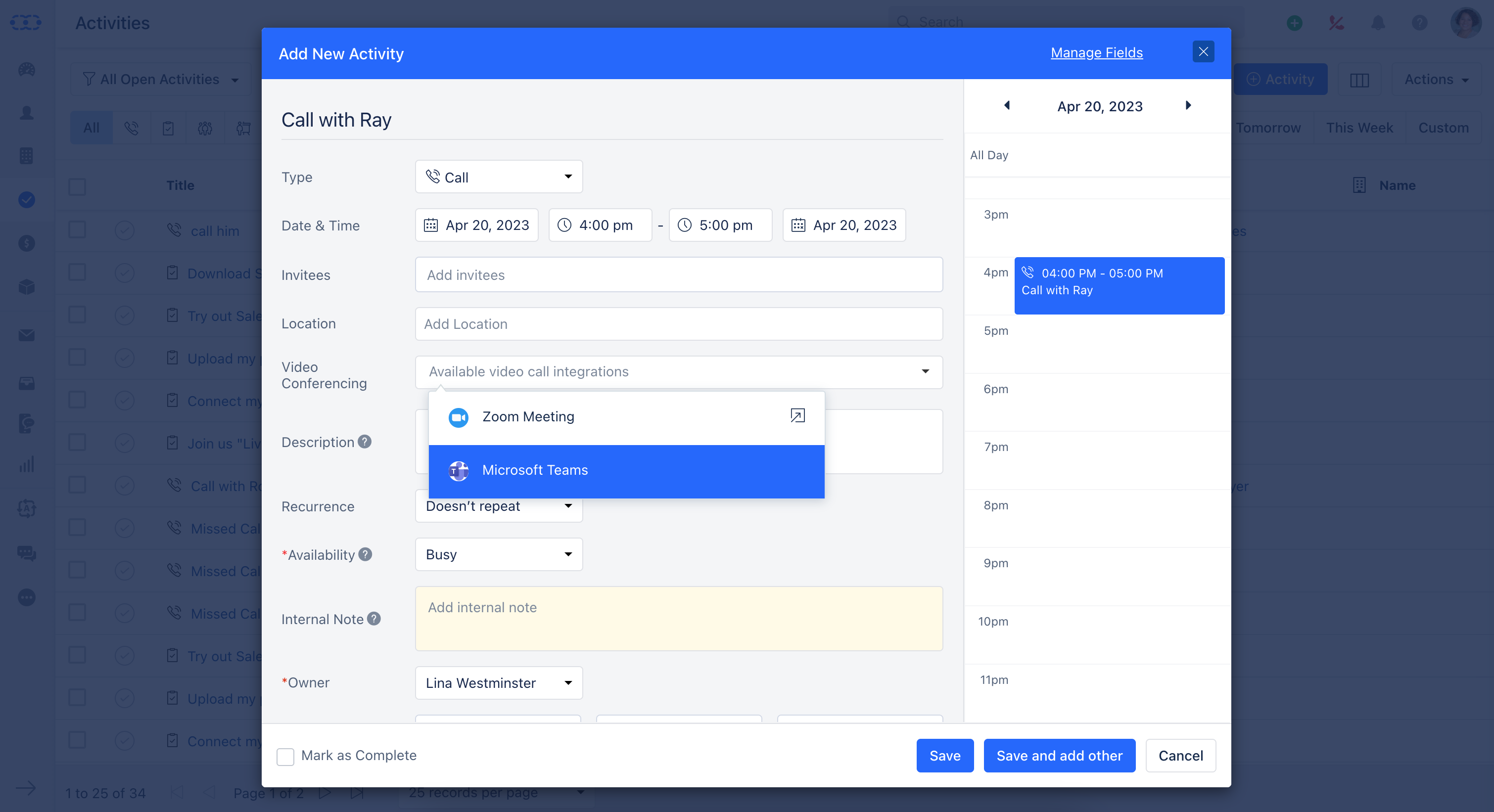The width and height of the screenshot is (1494, 812).
Task: Expand the sidebar with the arrow icon
Action: pos(26,788)
